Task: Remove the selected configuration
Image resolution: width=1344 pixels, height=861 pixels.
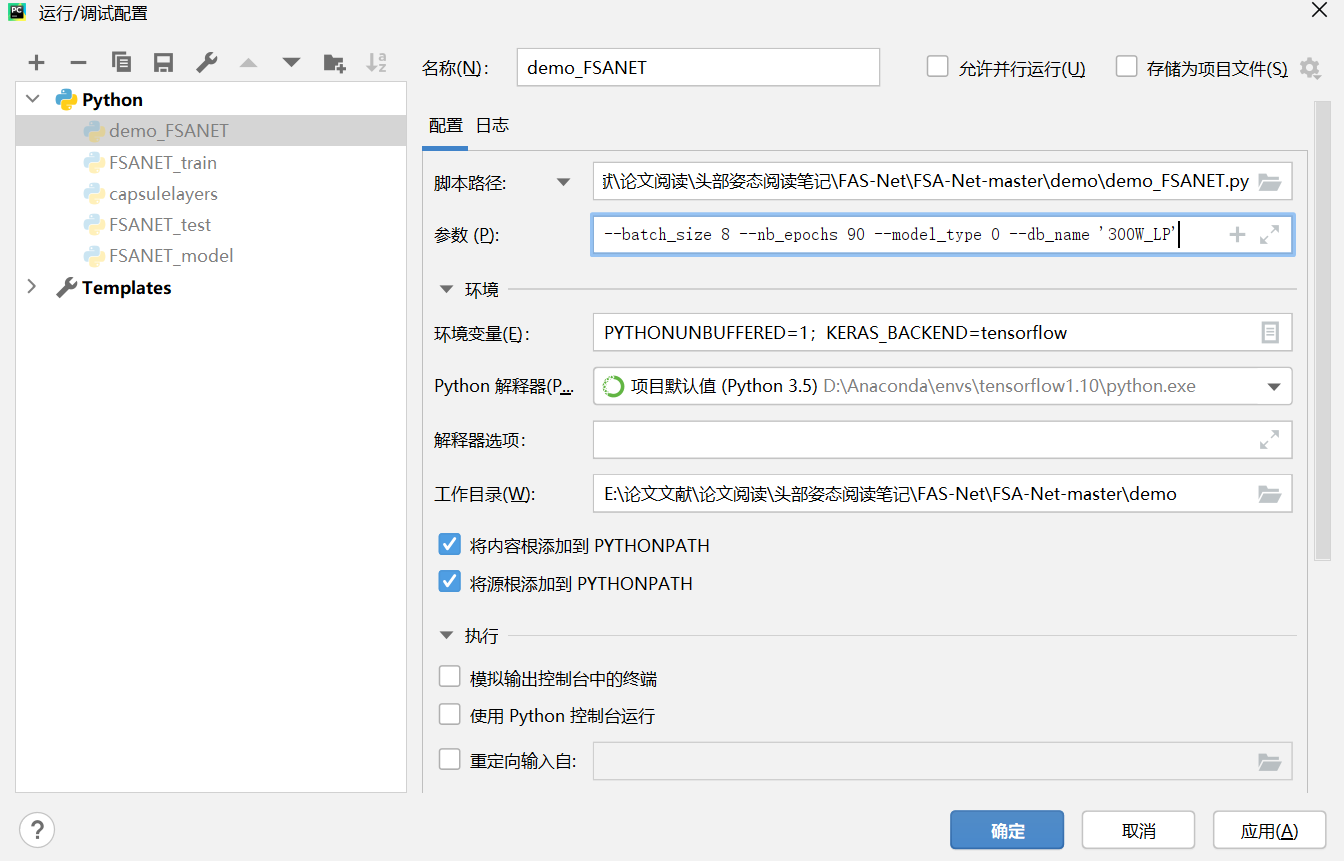Action: click(x=78, y=62)
